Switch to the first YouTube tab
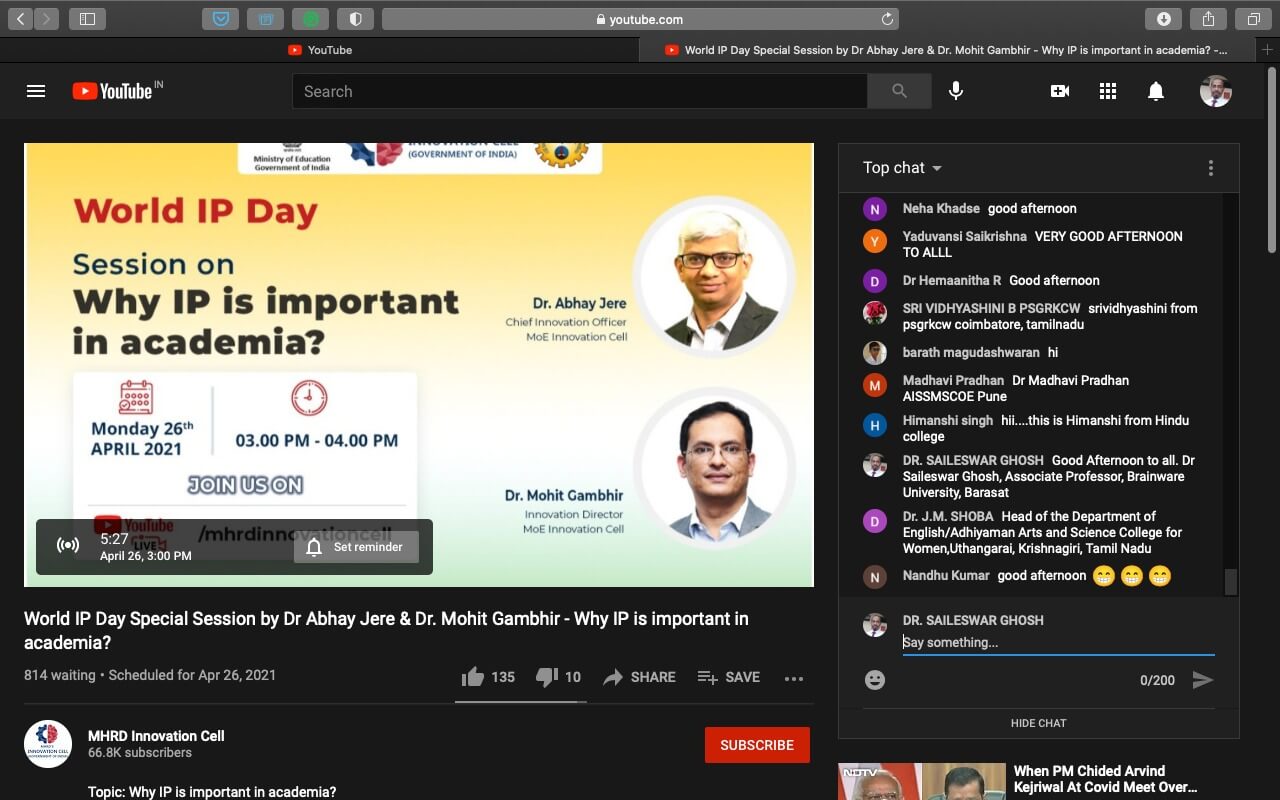The image size is (1280, 800). coord(320,50)
